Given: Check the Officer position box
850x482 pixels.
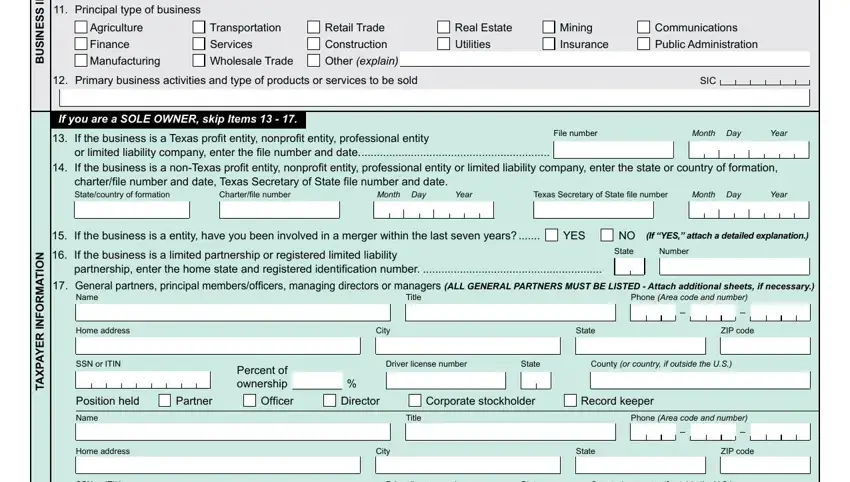Looking at the screenshot, I should 249,401.
